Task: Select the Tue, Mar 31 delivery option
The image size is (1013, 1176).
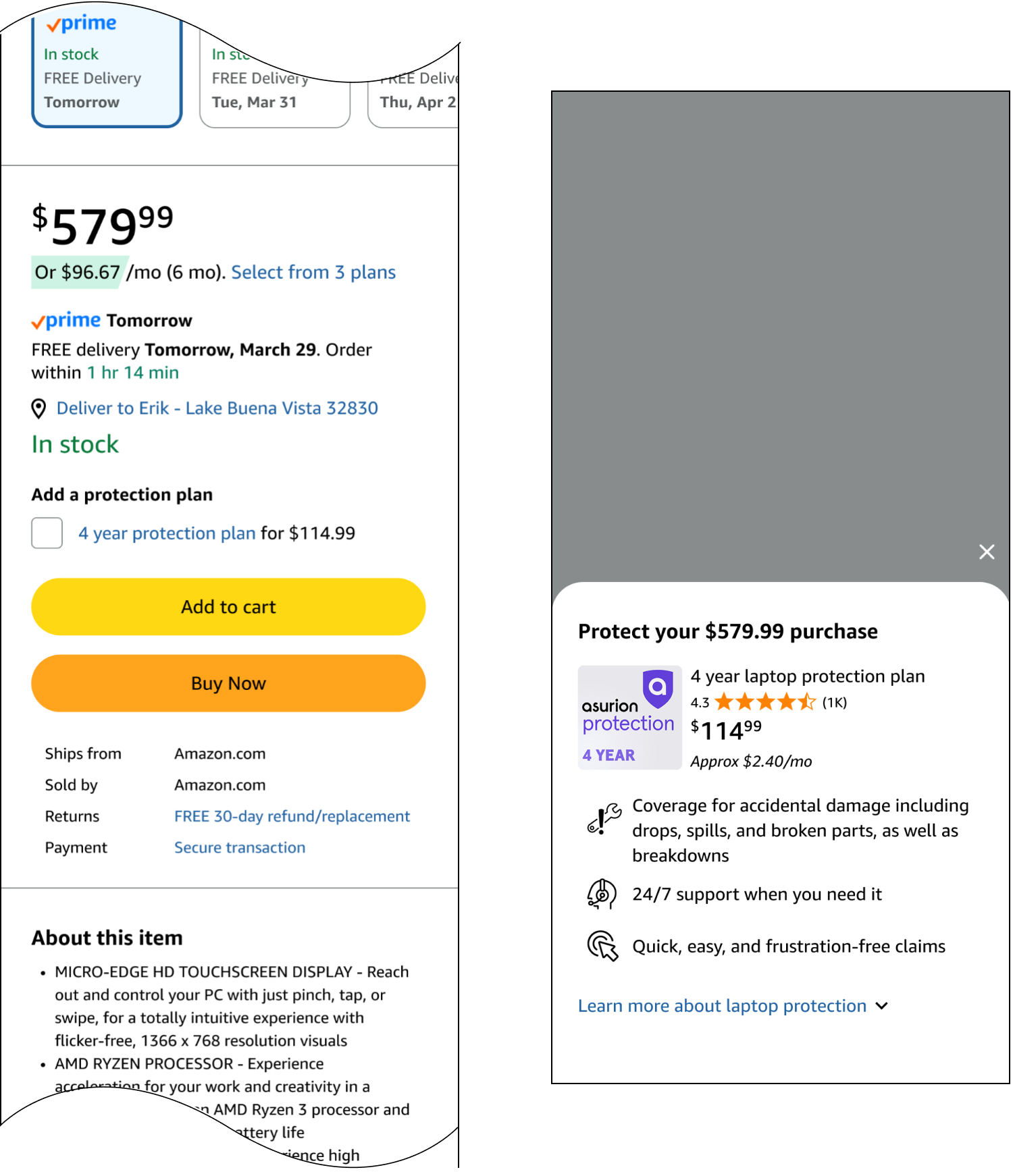Action: 274,91
